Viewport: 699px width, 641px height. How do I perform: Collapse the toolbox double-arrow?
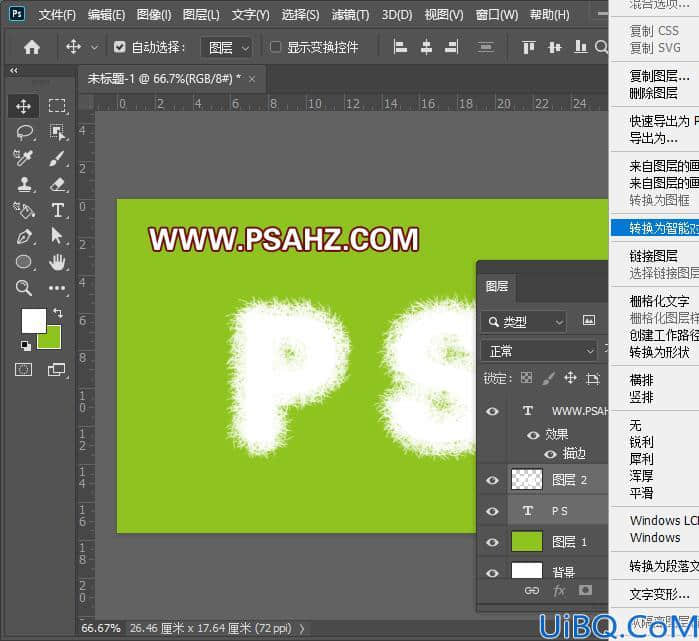point(14,70)
